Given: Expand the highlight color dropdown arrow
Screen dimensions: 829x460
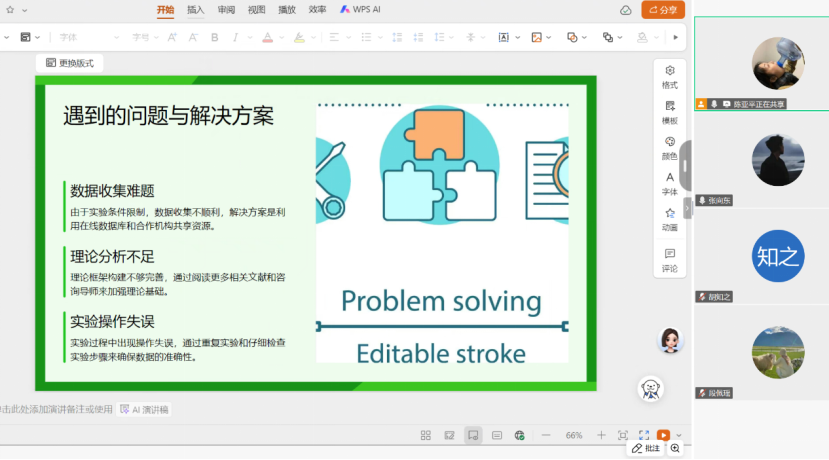Looking at the screenshot, I should [x=314, y=38].
